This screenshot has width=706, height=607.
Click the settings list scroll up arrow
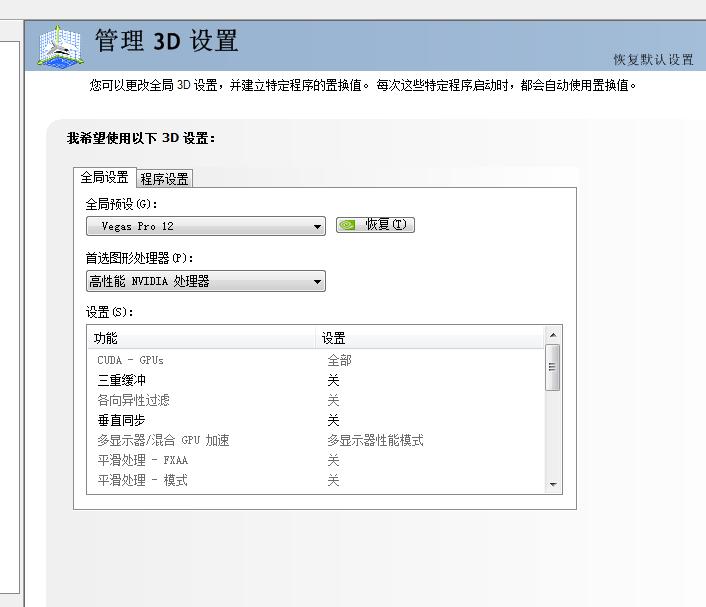[553, 335]
